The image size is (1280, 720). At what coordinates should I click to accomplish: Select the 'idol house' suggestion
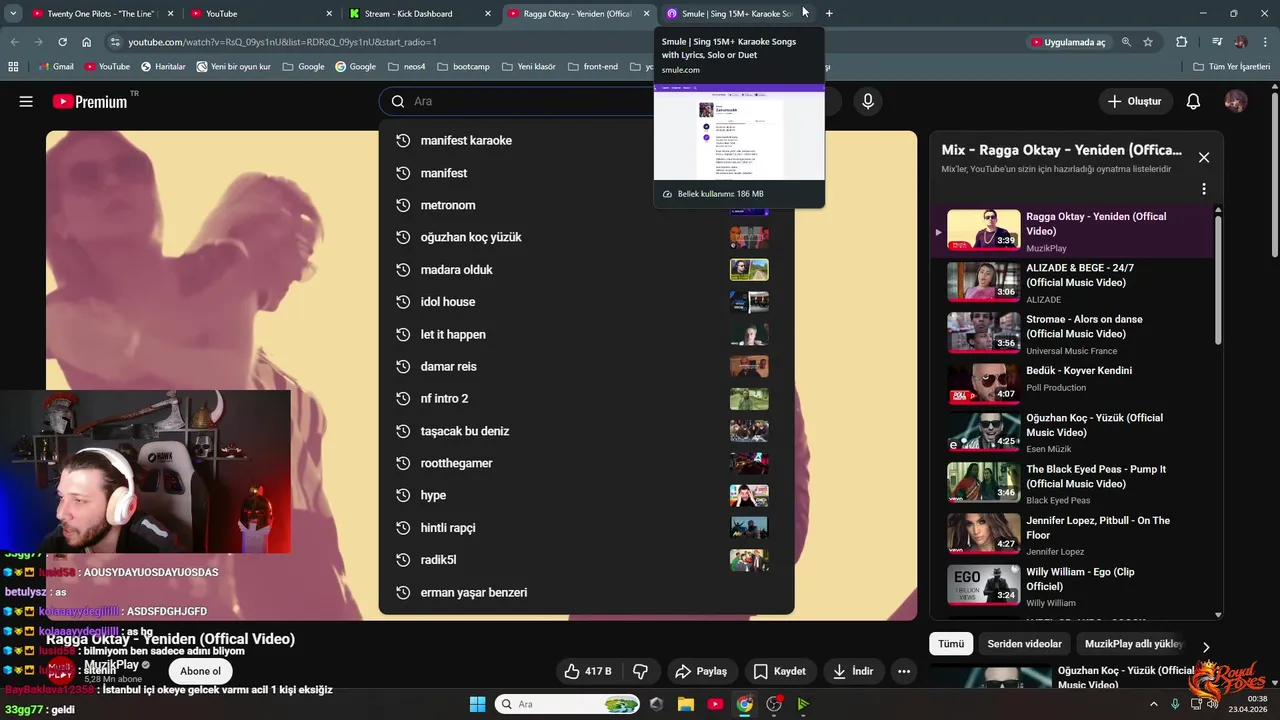(x=586, y=302)
